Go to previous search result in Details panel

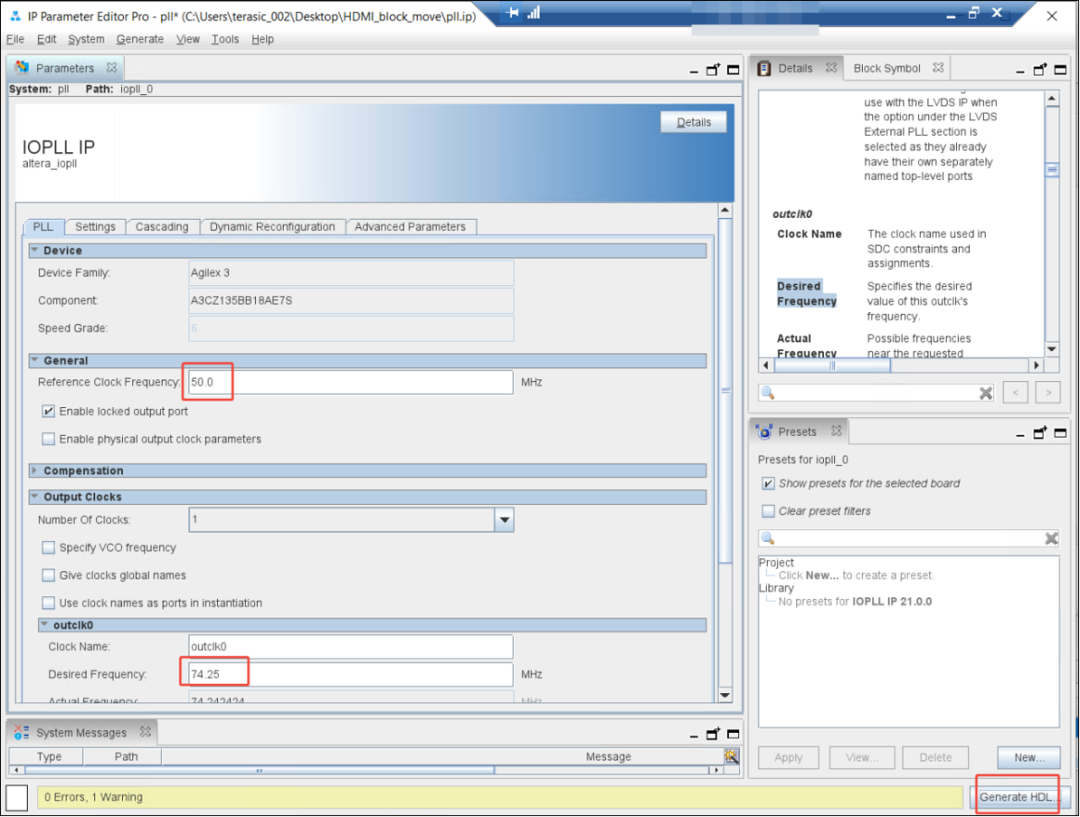point(1015,393)
